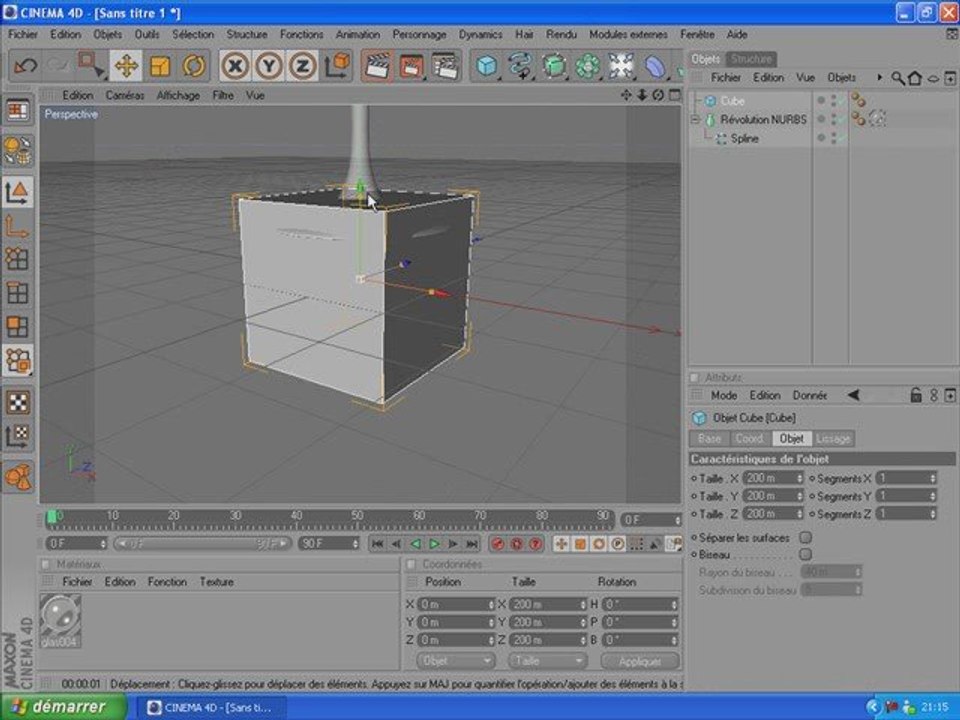
Task: Click the record keyframe red button
Action: tap(498, 544)
